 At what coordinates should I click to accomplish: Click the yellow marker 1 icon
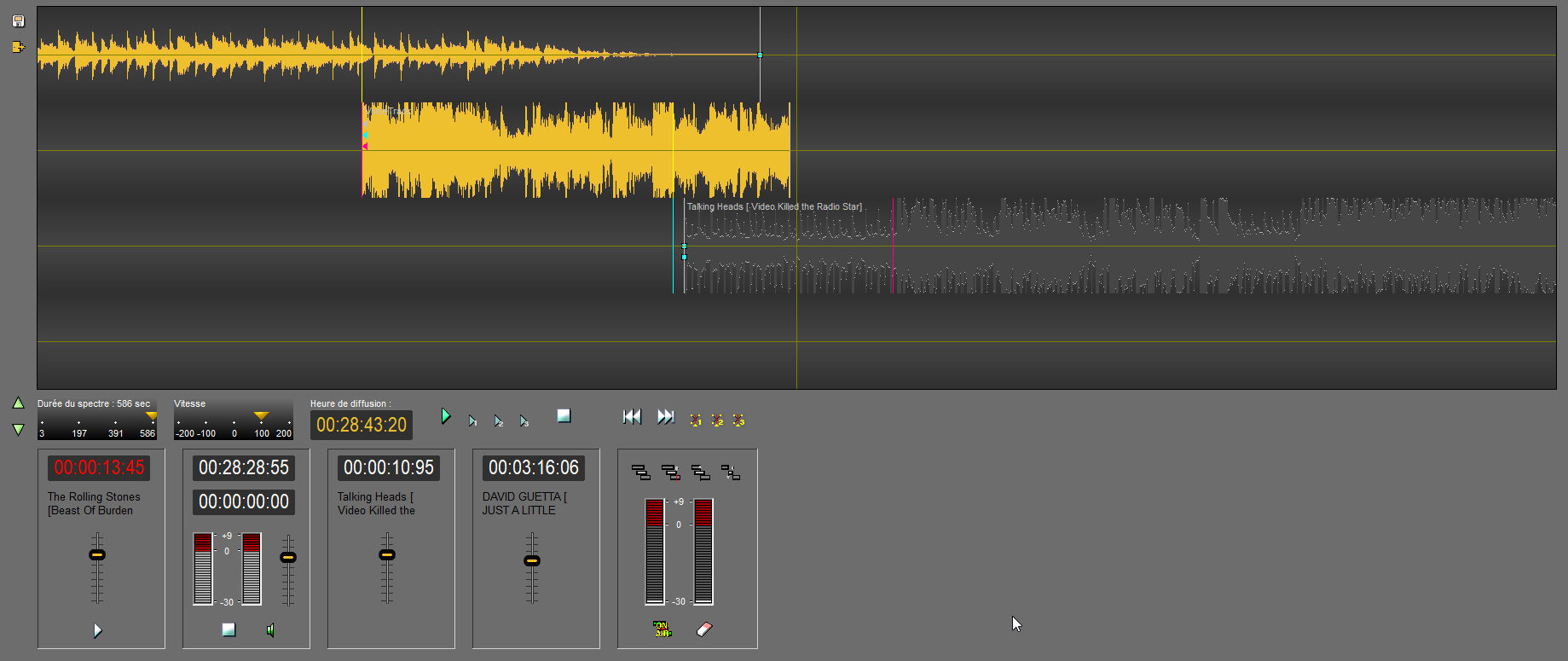(696, 420)
